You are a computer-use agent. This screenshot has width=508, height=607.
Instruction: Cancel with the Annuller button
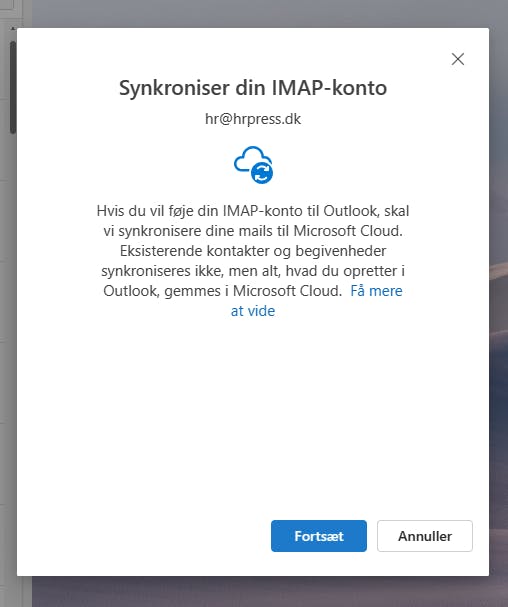425,536
